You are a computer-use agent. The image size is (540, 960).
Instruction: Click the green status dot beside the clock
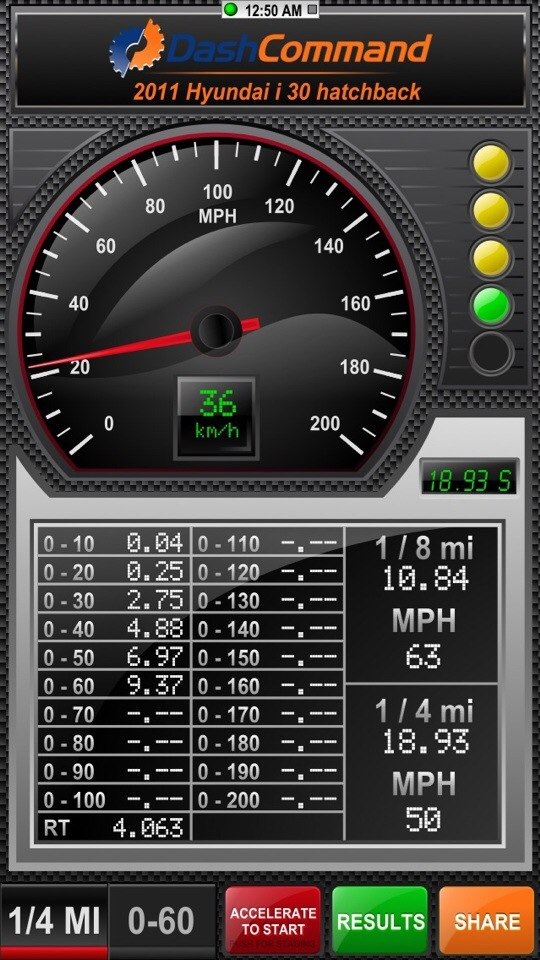point(231,9)
